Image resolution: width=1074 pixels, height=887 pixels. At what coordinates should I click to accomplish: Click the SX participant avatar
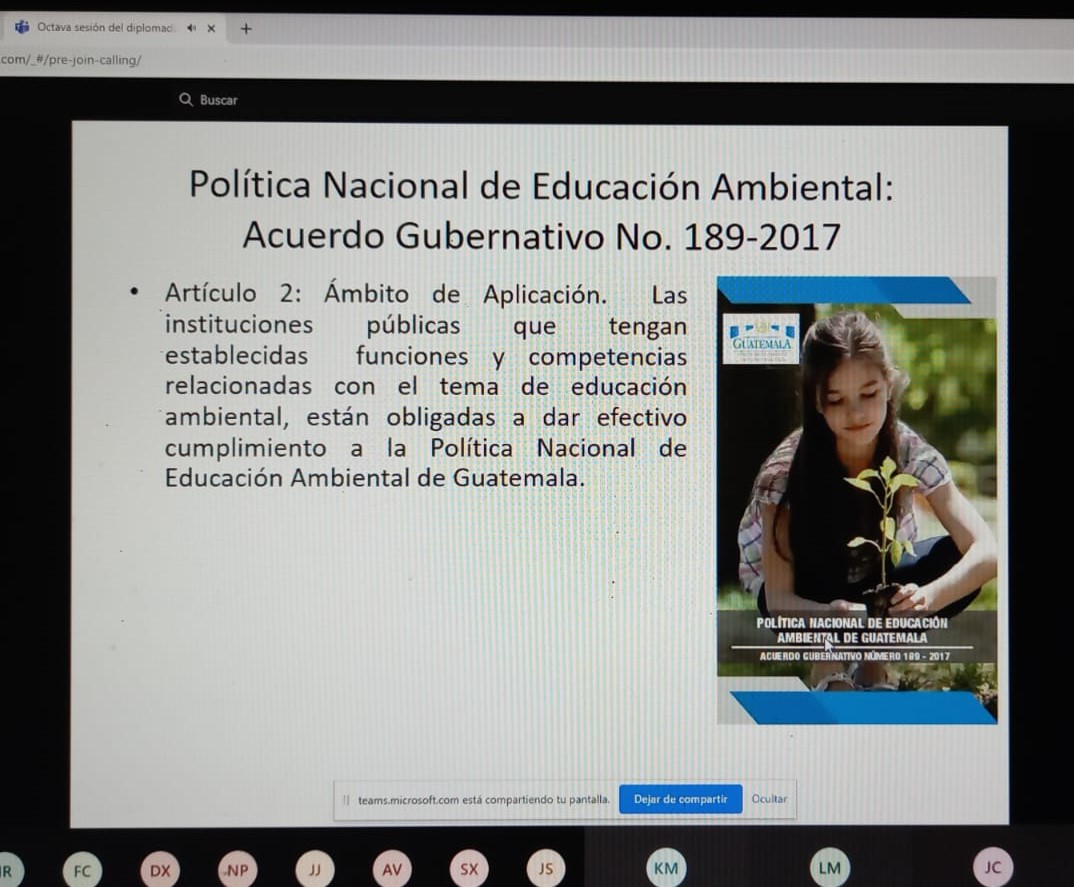468,870
